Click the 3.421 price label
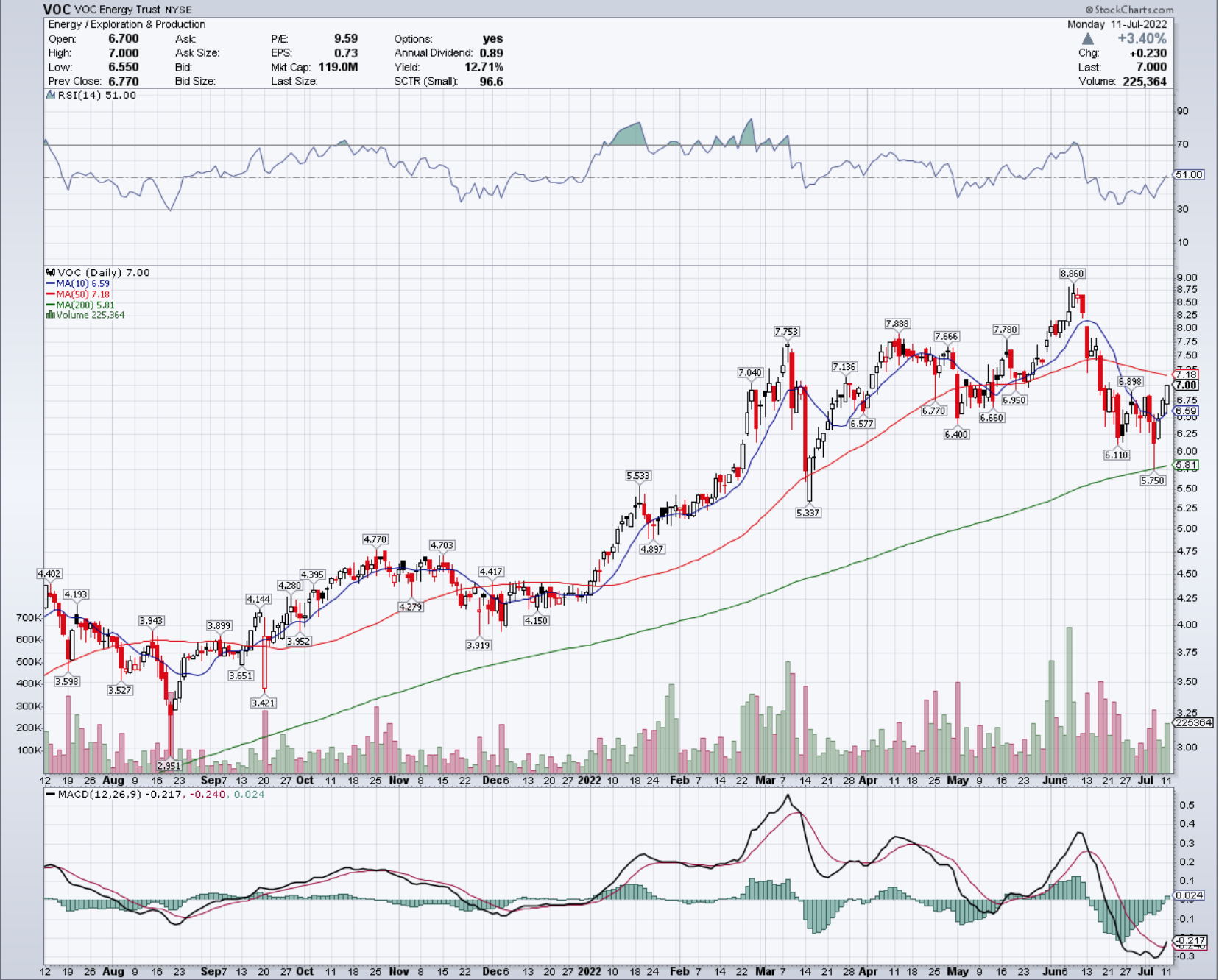 pyautogui.click(x=263, y=703)
